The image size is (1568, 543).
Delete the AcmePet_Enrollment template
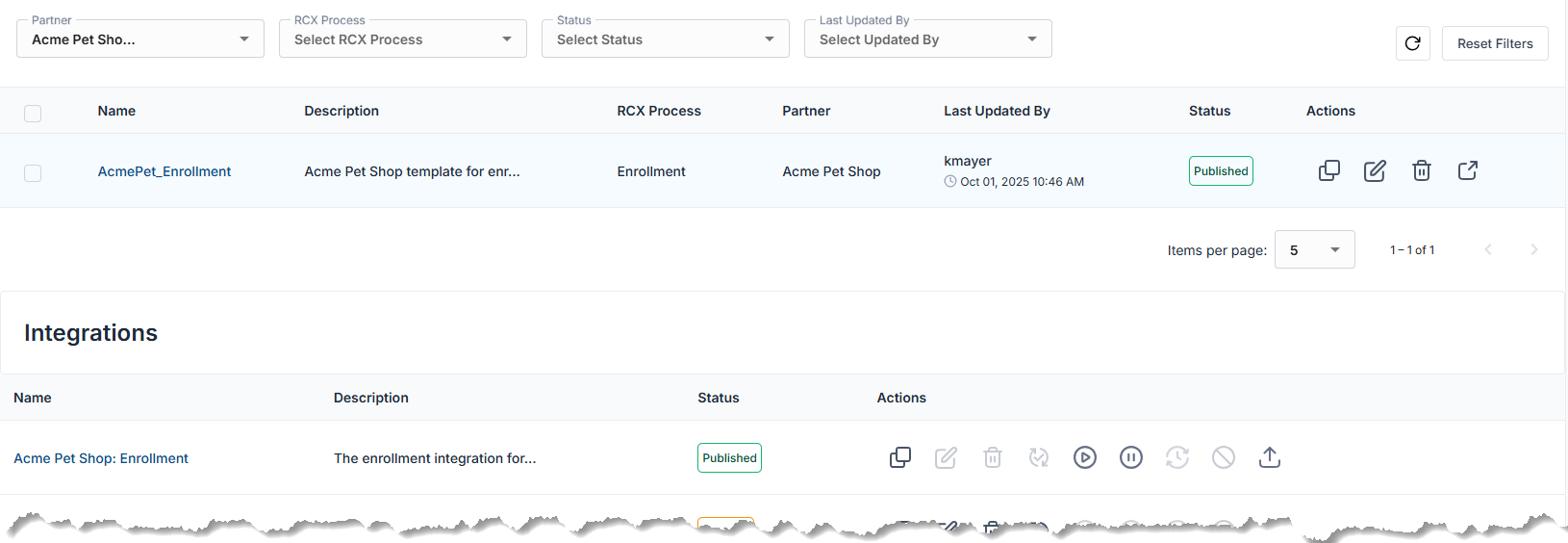(x=1421, y=171)
